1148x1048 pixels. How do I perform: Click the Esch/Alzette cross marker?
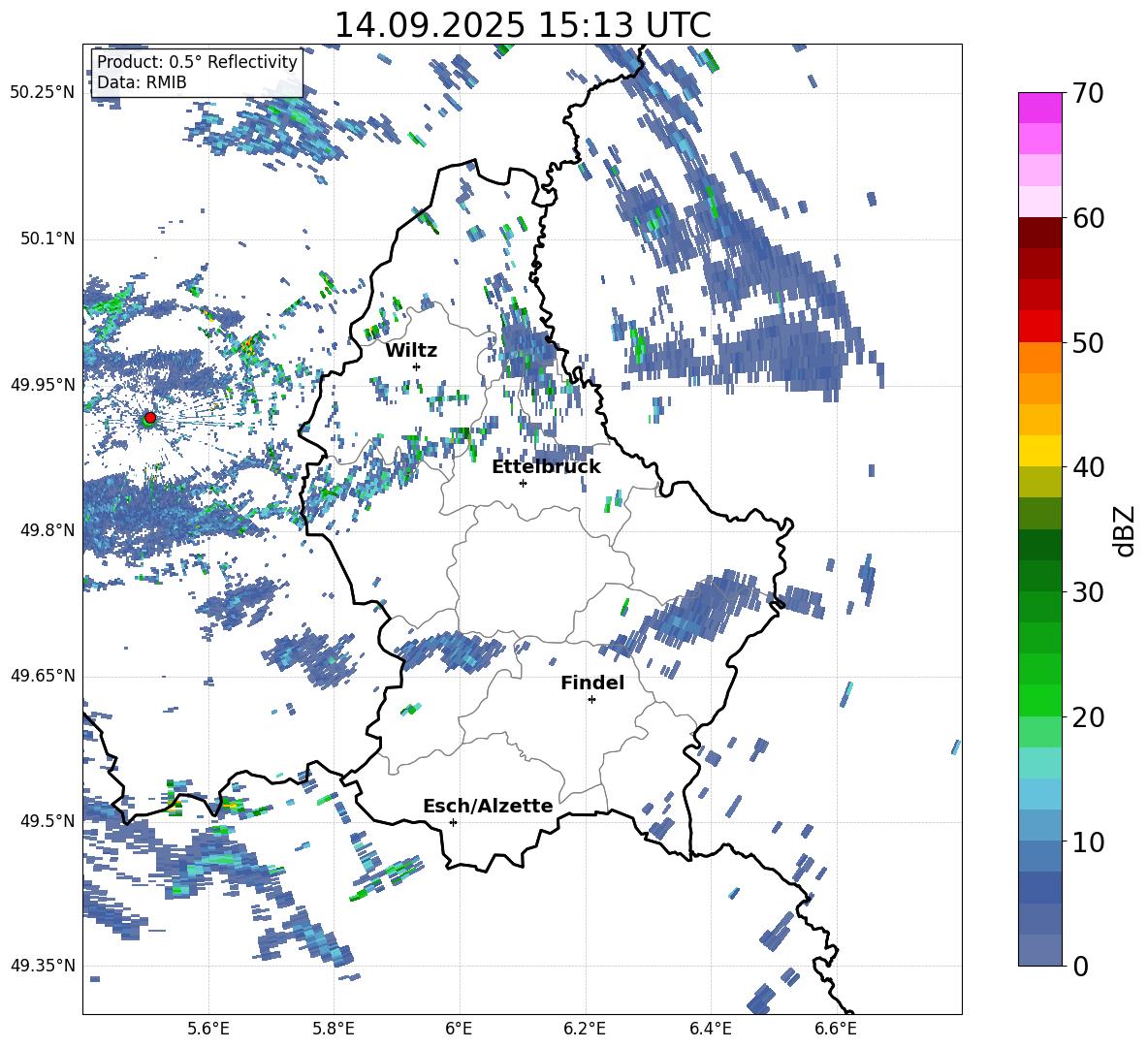click(x=453, y=822)
